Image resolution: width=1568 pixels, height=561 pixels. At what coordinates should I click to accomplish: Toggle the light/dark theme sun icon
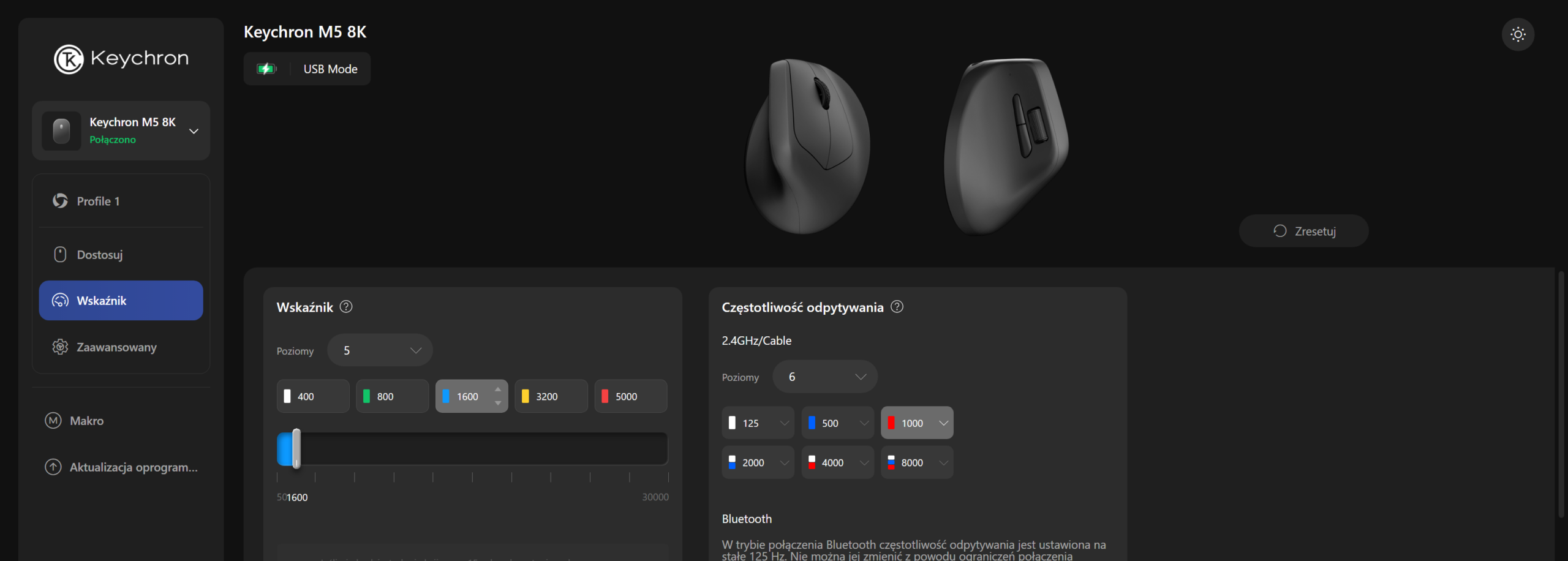(x=1518, y=34)
